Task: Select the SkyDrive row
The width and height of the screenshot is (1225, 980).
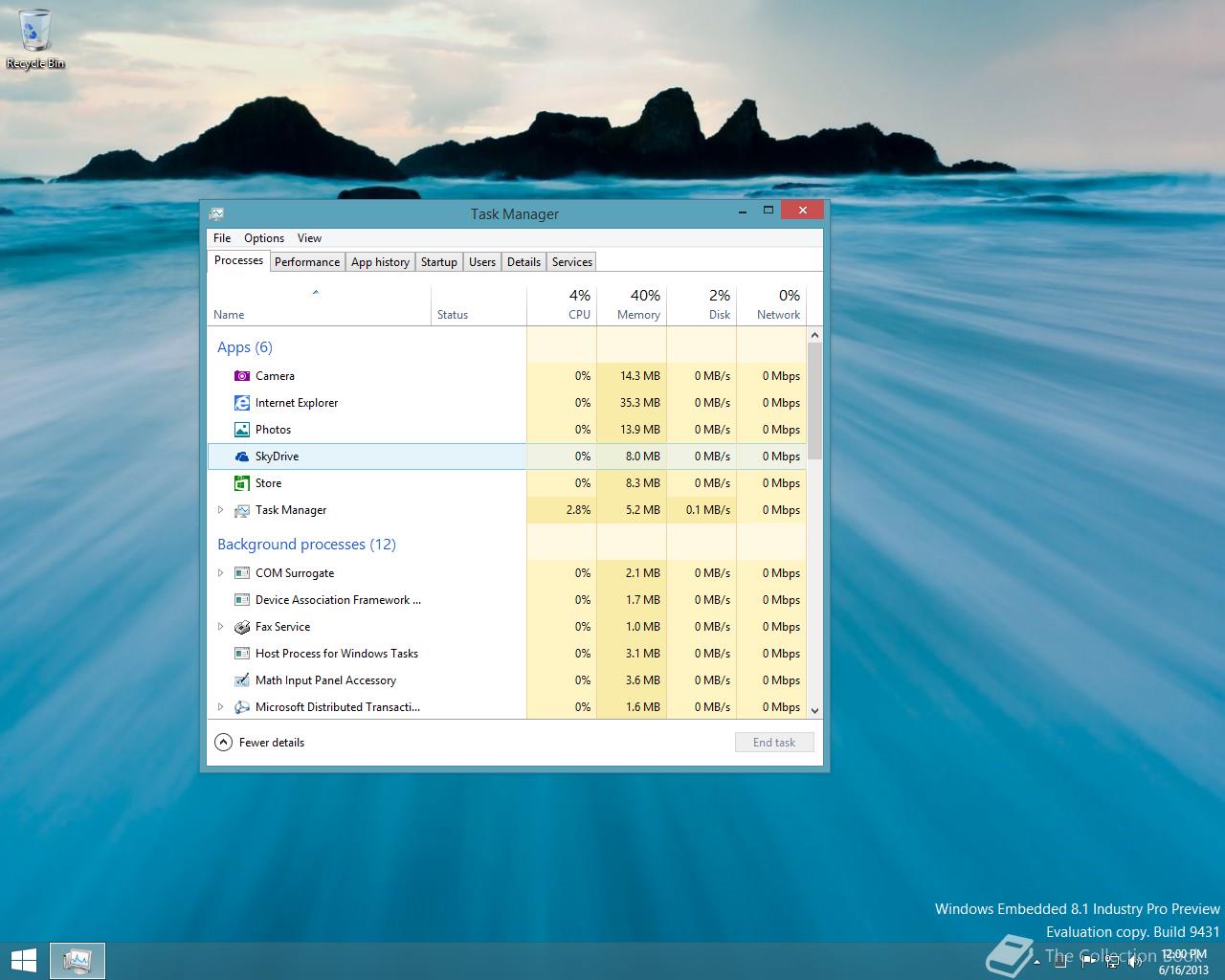Action: pyautogui.click(x=507, y=457)
